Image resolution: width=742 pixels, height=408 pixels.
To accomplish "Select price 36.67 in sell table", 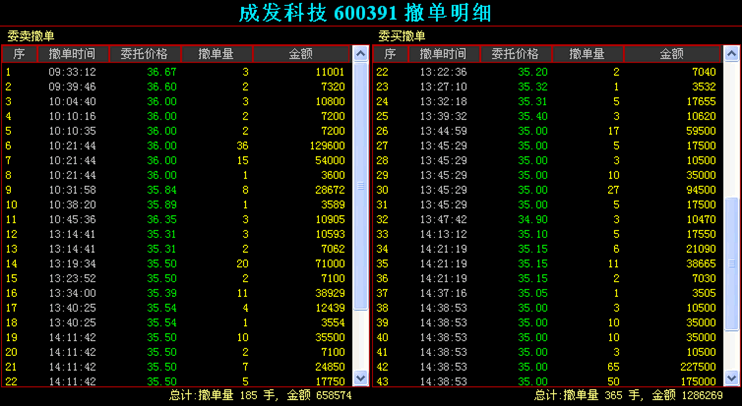I will pos(162,72).
